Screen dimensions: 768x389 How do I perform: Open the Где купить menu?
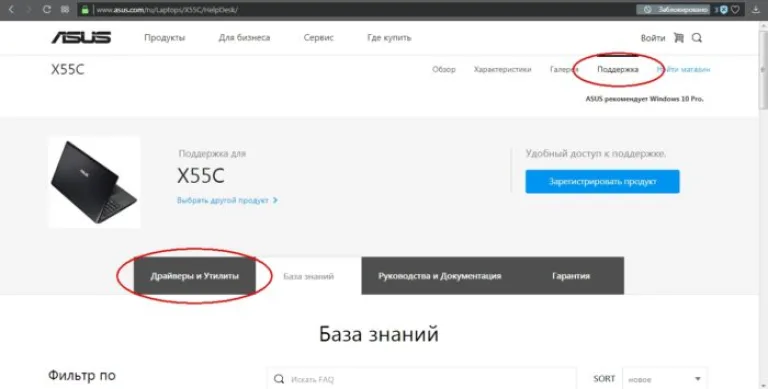[x=389, y=38]
